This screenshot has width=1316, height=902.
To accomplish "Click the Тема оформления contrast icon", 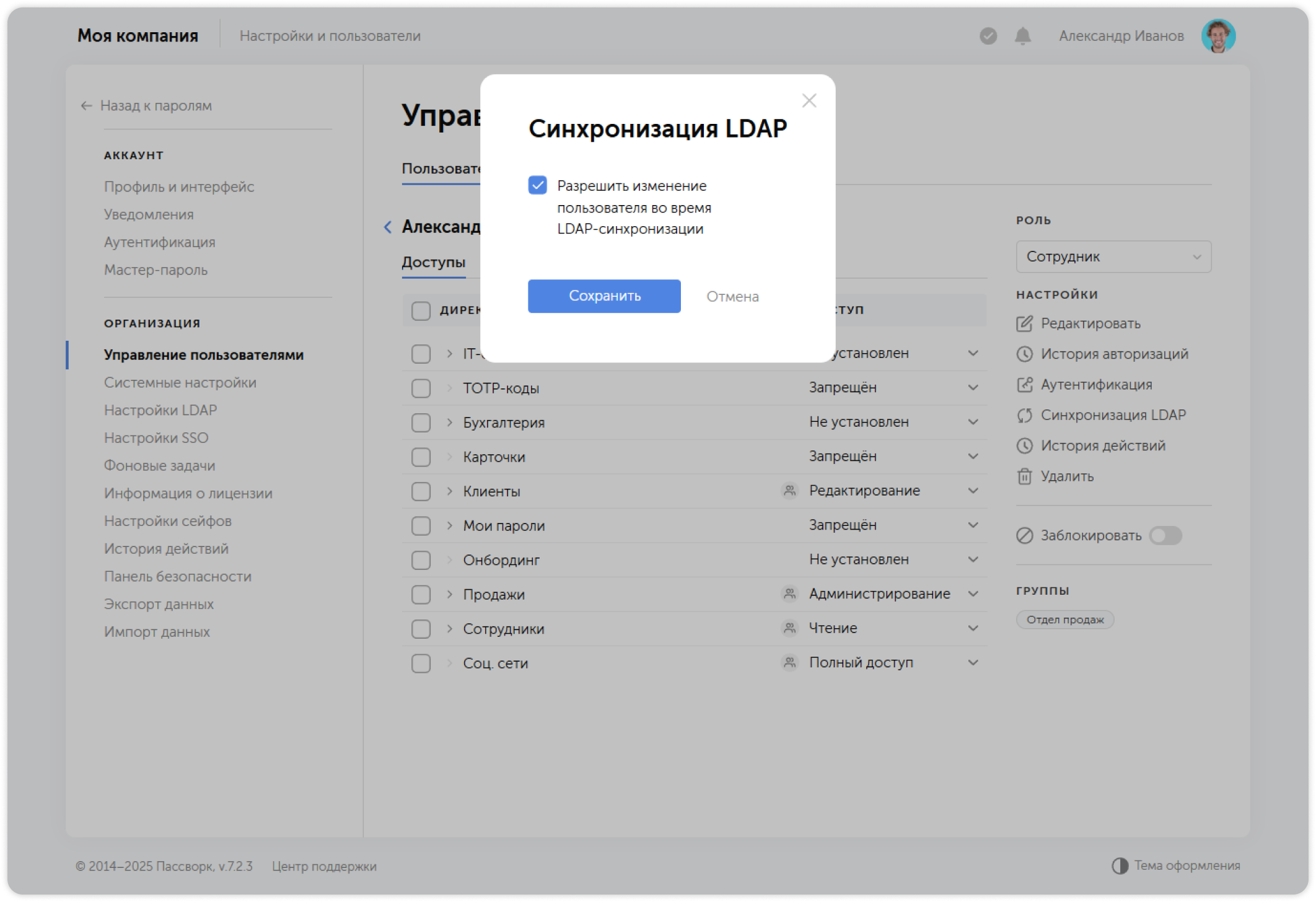I will coord(1120,865).
